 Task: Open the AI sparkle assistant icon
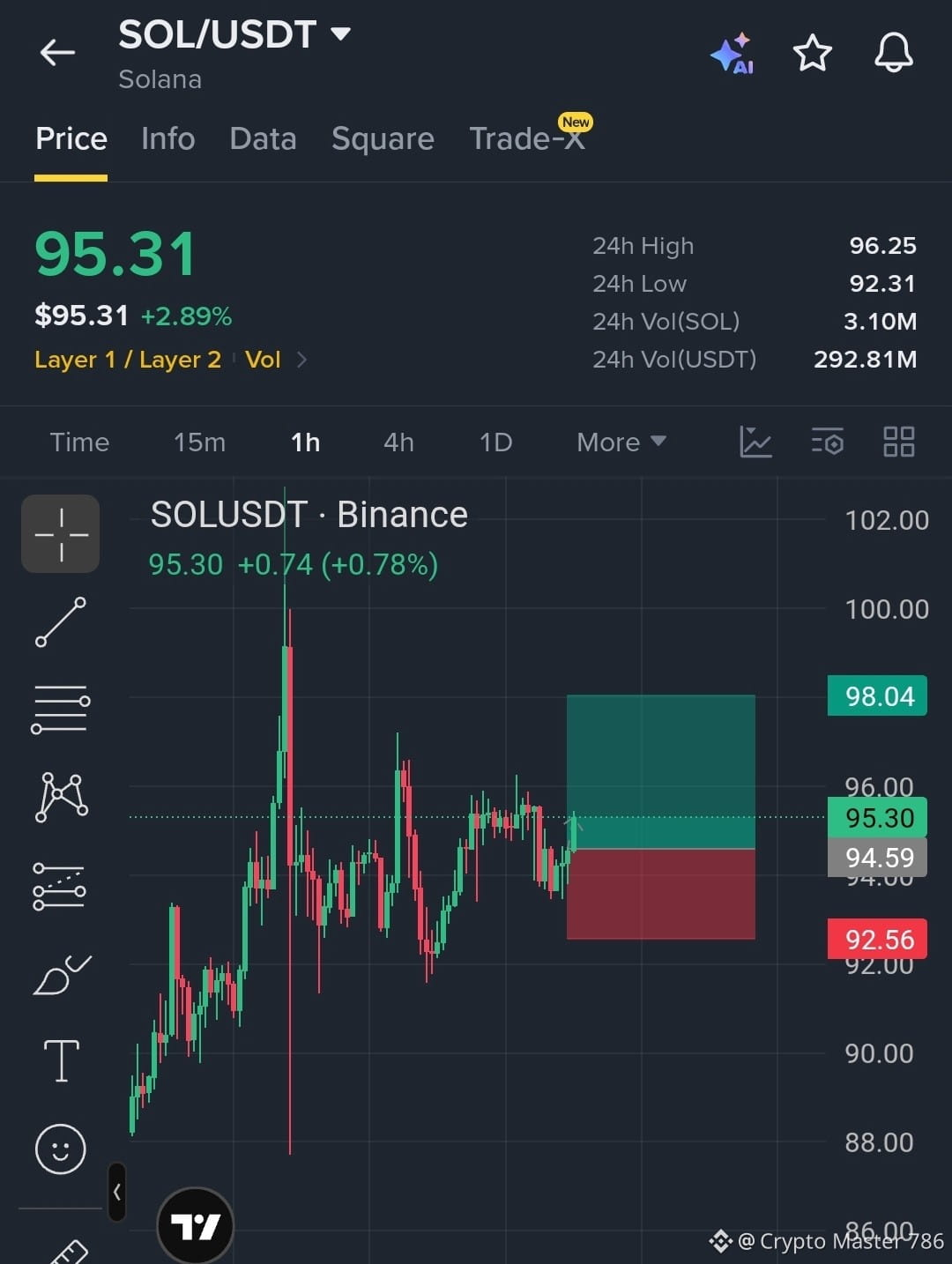pyautogui.click(x=732, y=54)
